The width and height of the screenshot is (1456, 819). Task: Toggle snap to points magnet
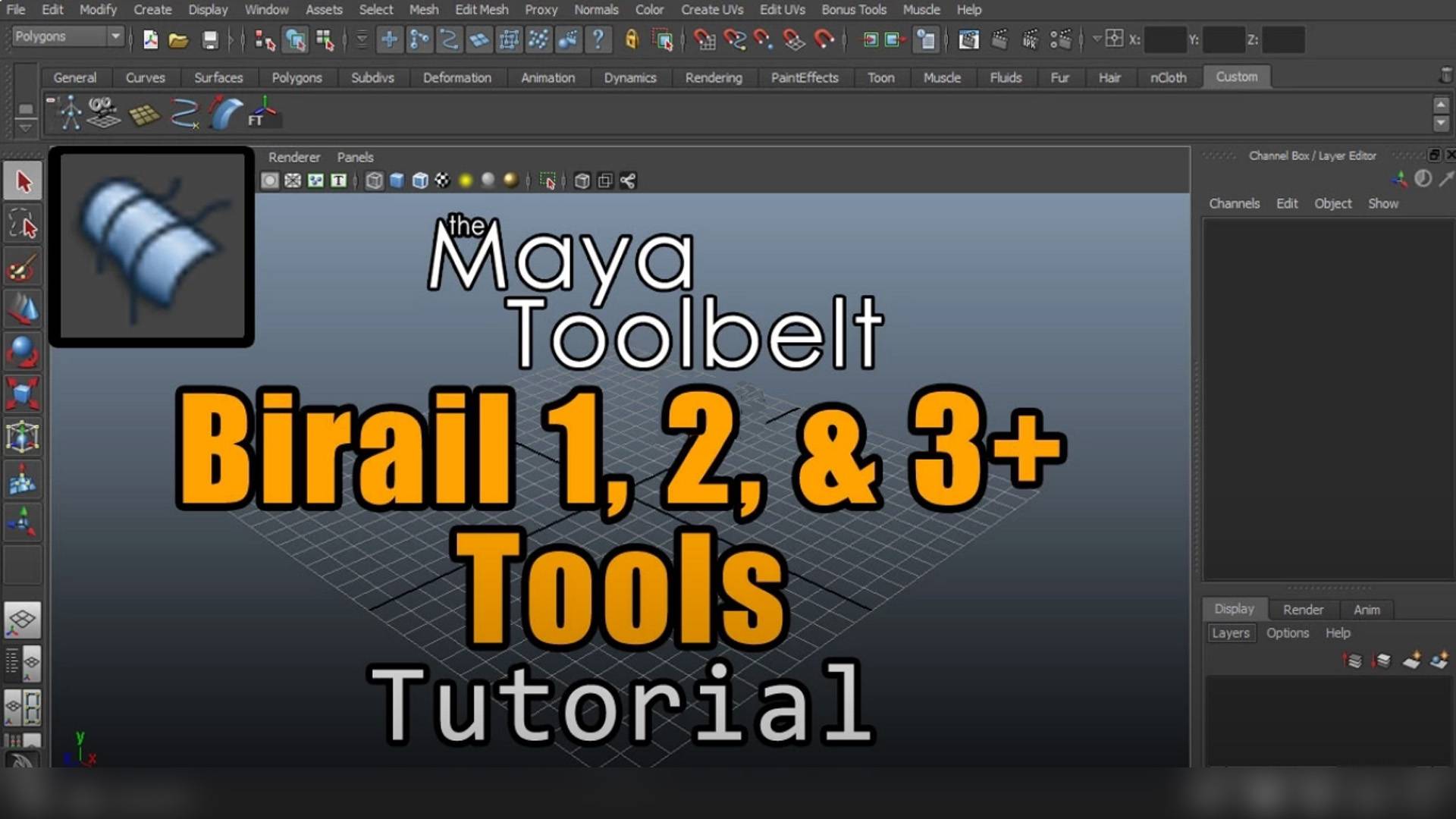click(x=764, y=39)
